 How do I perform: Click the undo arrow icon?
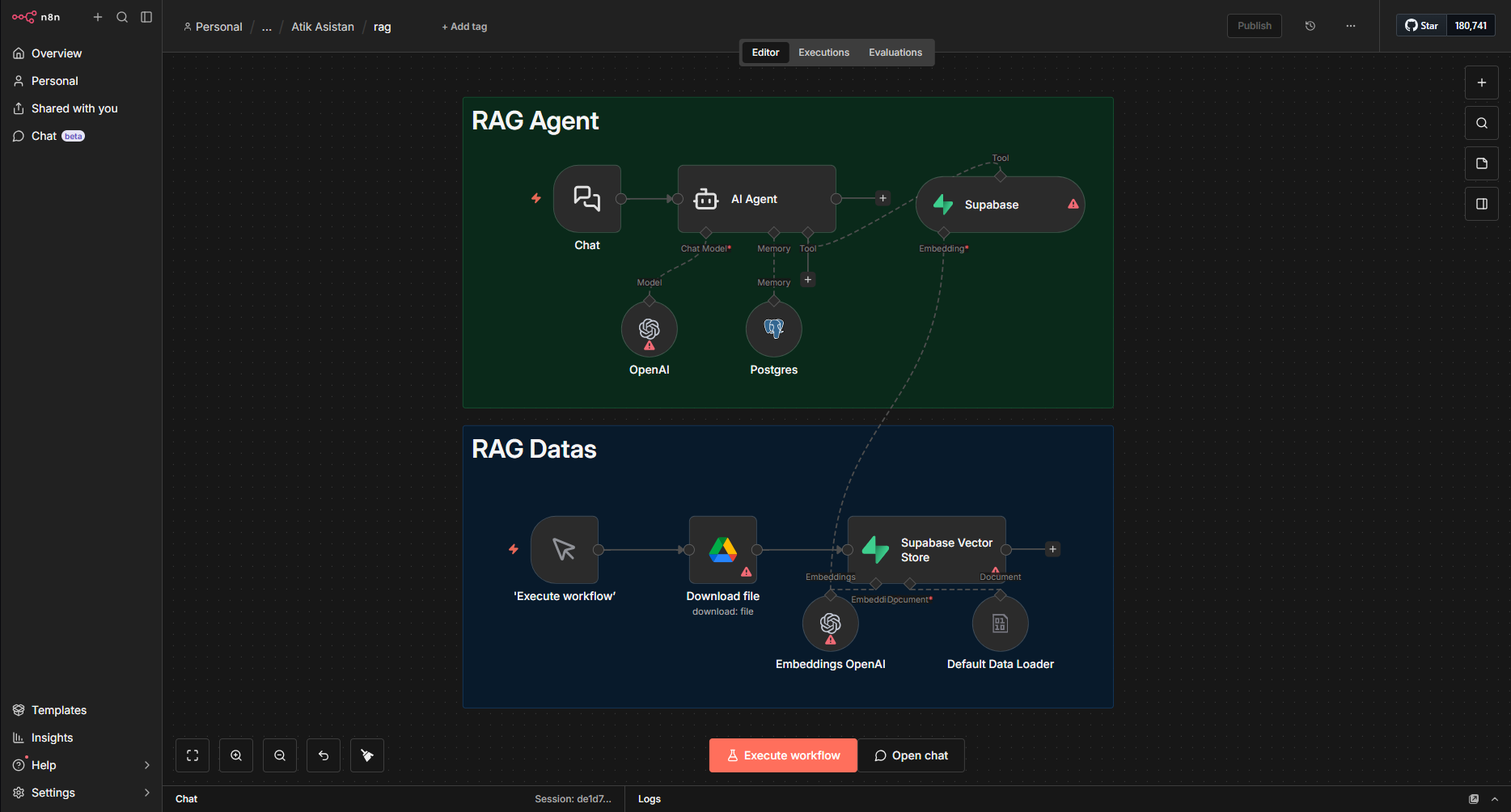coord(323,755)
